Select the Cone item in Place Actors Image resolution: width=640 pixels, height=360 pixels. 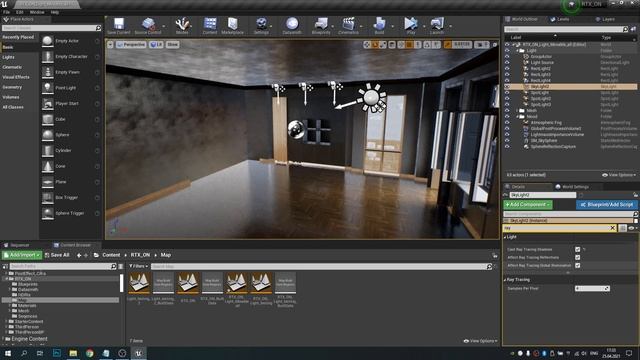click(x=71, y=166)
